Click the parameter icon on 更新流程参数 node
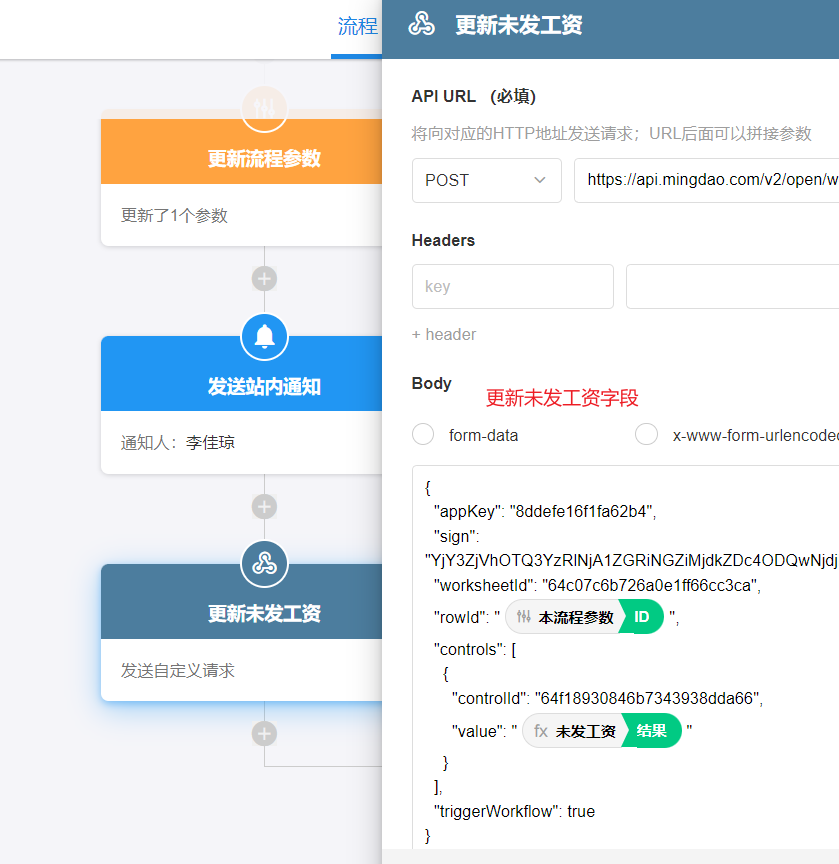This screenshot has height=864, width=839. (264, 107)
